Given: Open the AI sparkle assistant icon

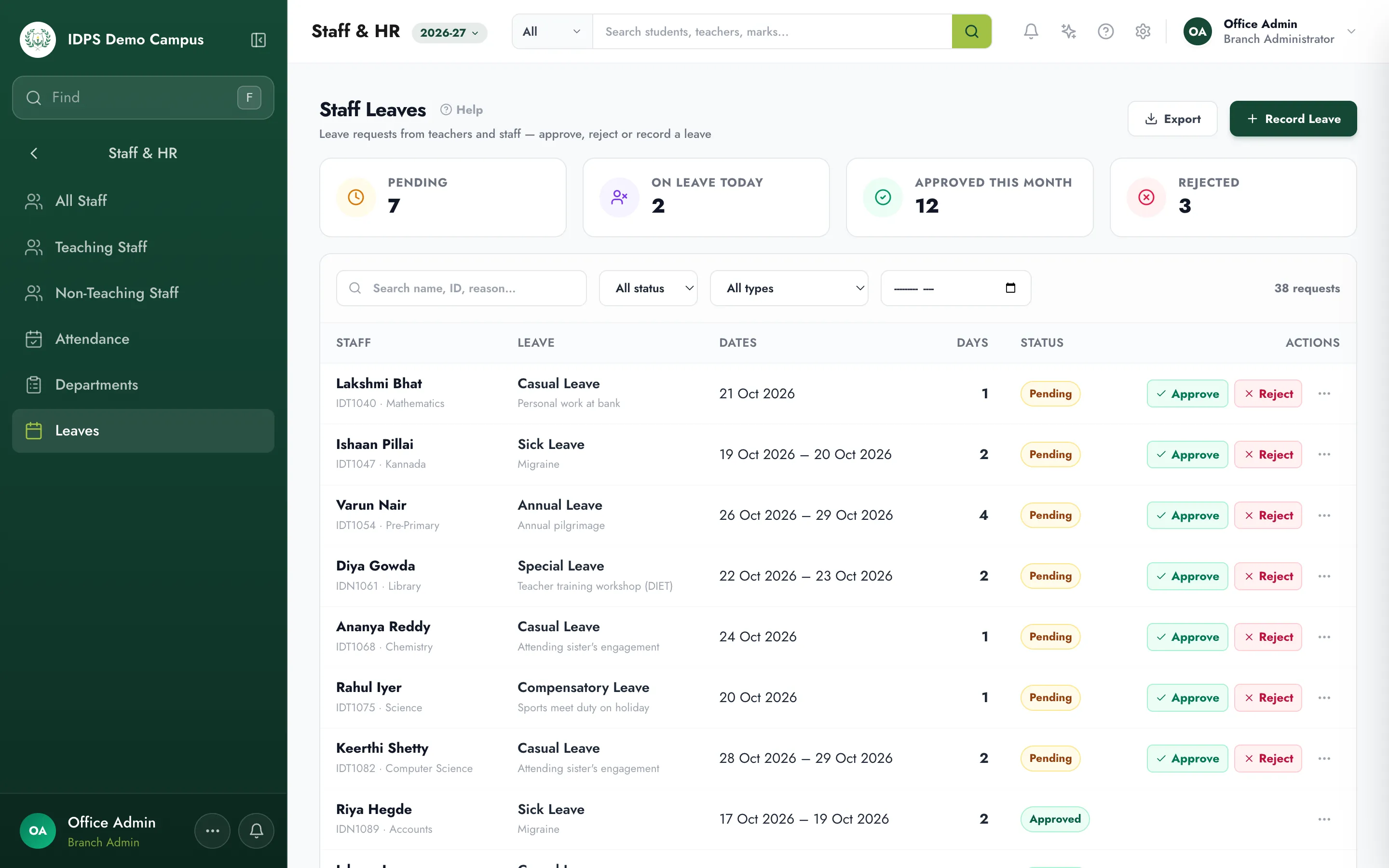Looking at the screenshot, I should [1068, 31].
